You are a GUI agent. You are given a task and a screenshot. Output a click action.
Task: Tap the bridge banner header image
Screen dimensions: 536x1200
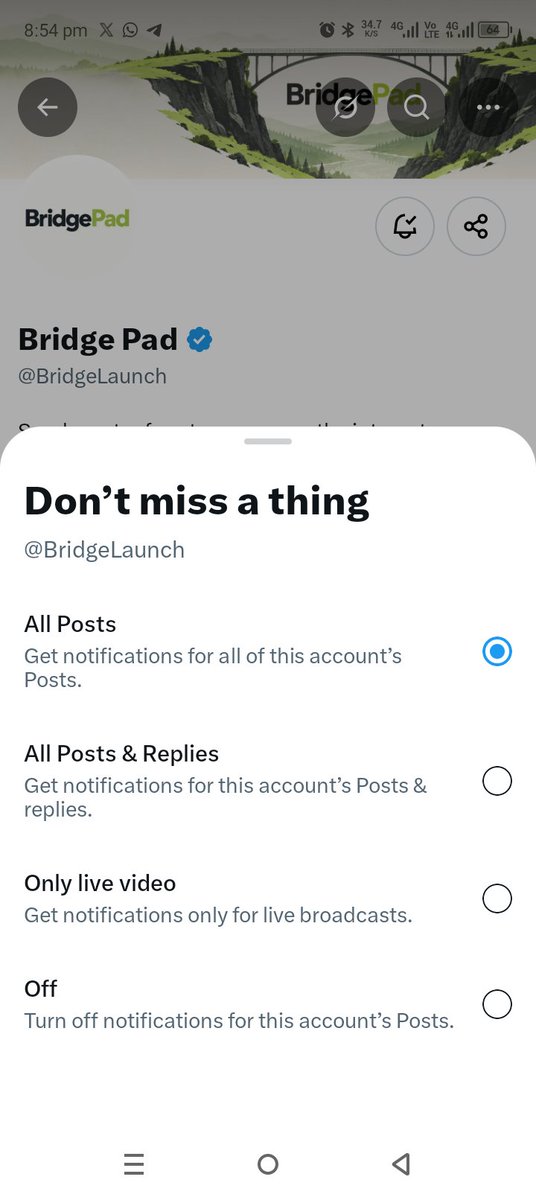(x=268, y=90)
